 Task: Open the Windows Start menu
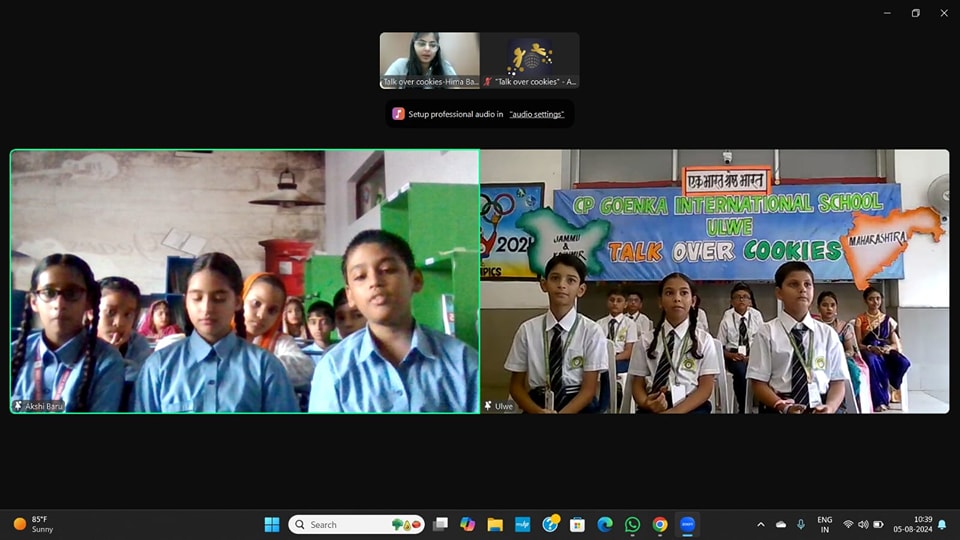[272, 525]
